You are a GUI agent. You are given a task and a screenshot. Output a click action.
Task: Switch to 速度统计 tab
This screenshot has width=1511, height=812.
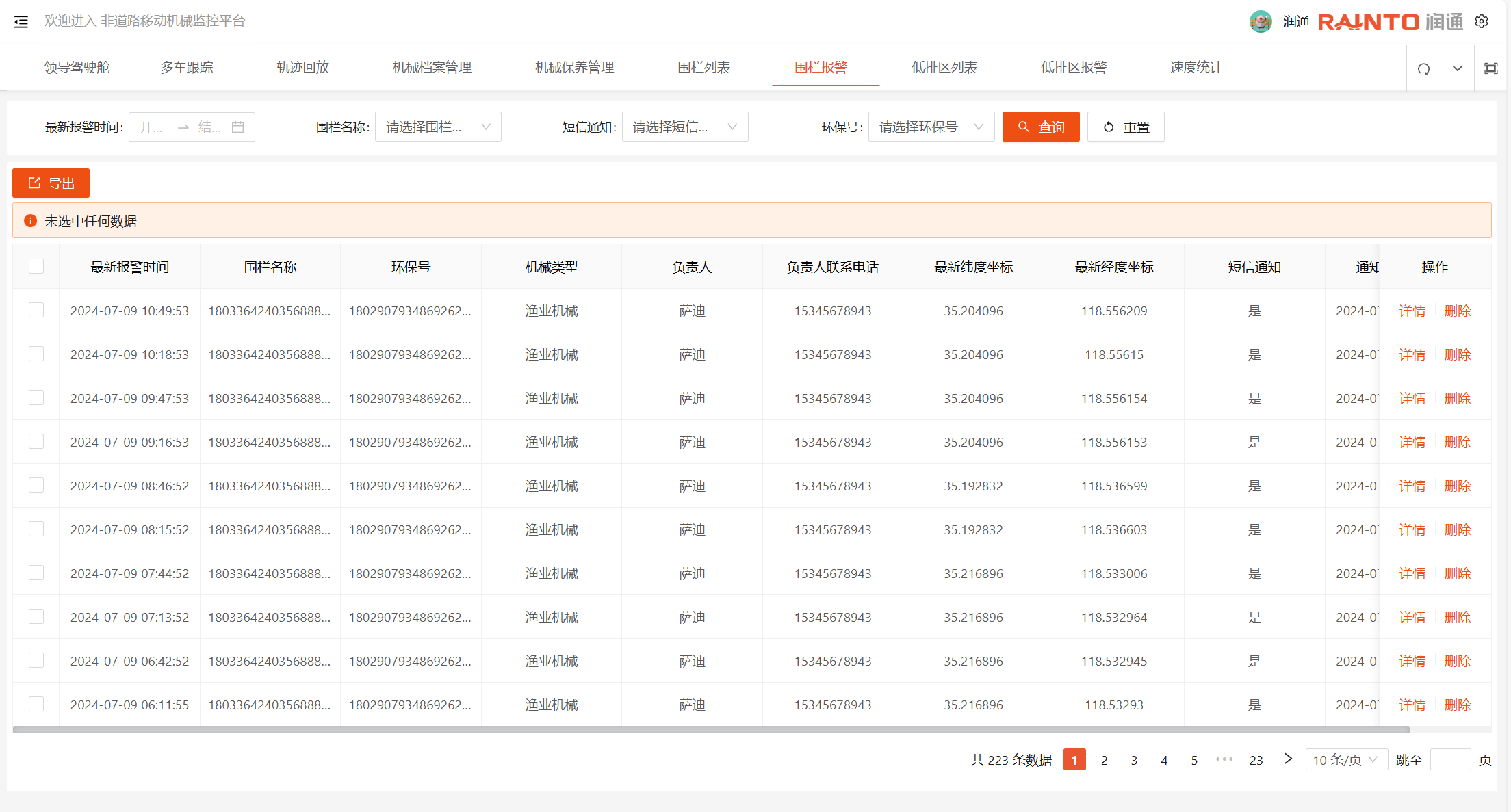pyautogui.click(x=1196, y=68)
